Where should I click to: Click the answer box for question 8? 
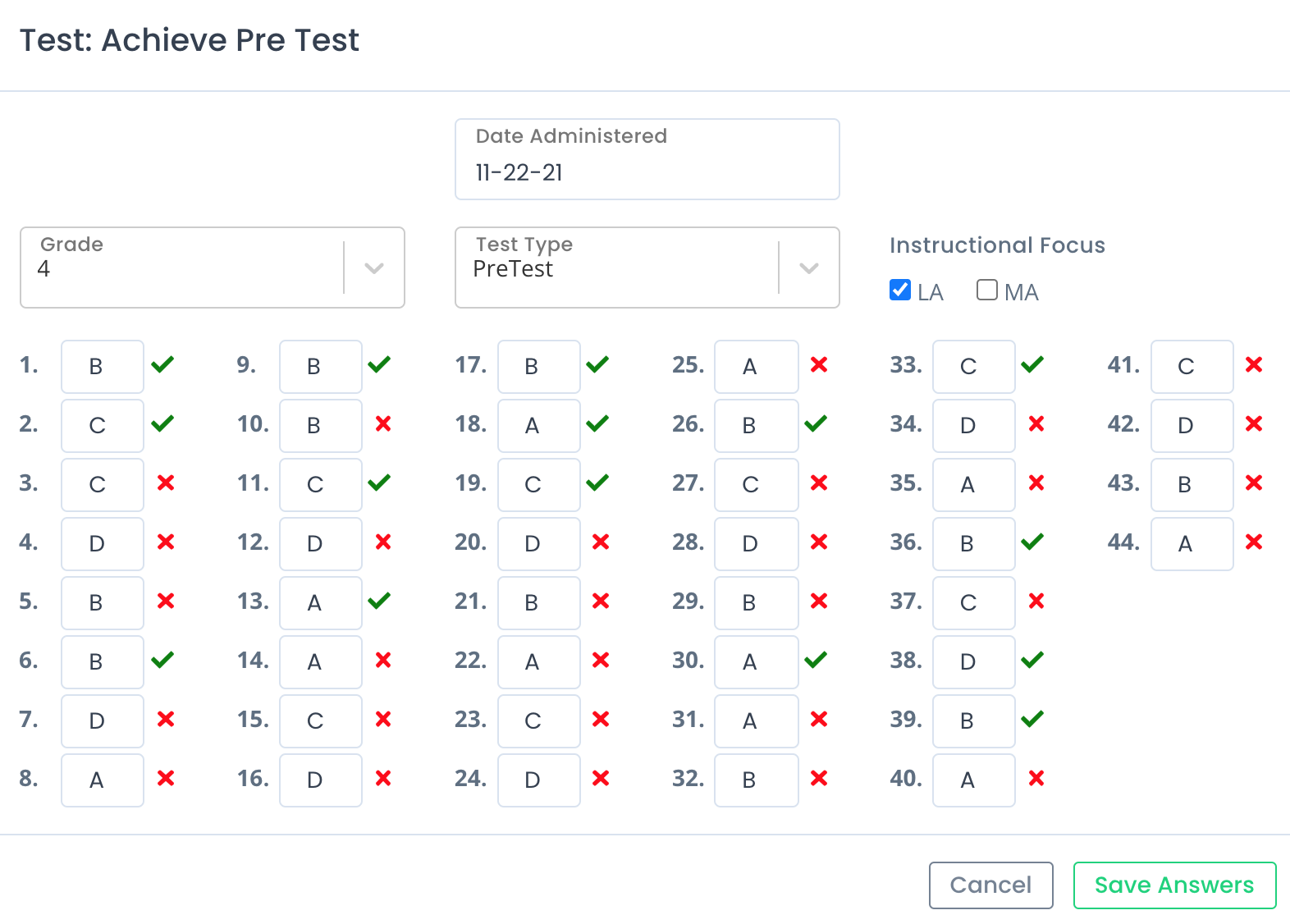click(x=103, y=780)
